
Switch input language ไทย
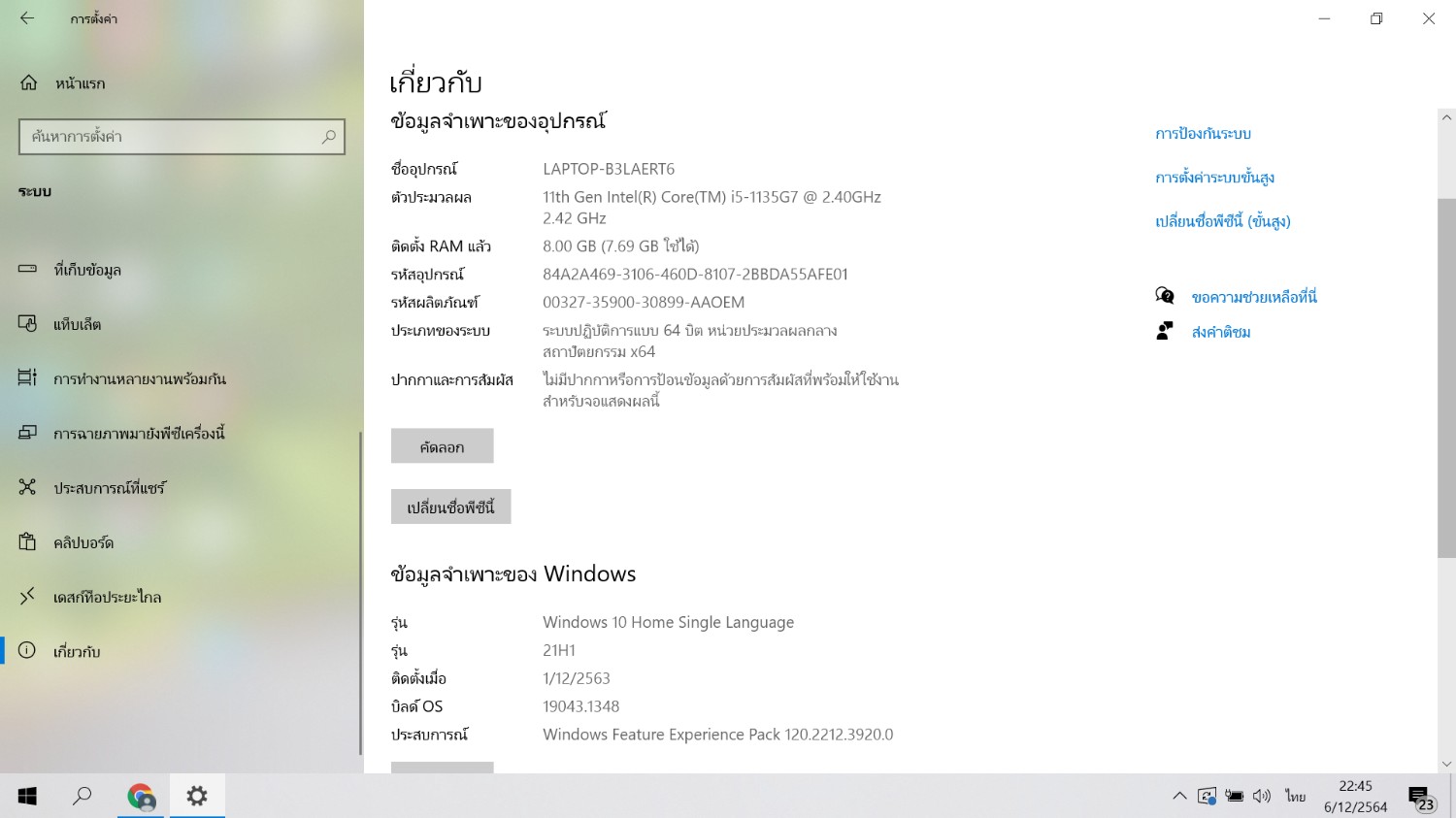click(1296, 796)
